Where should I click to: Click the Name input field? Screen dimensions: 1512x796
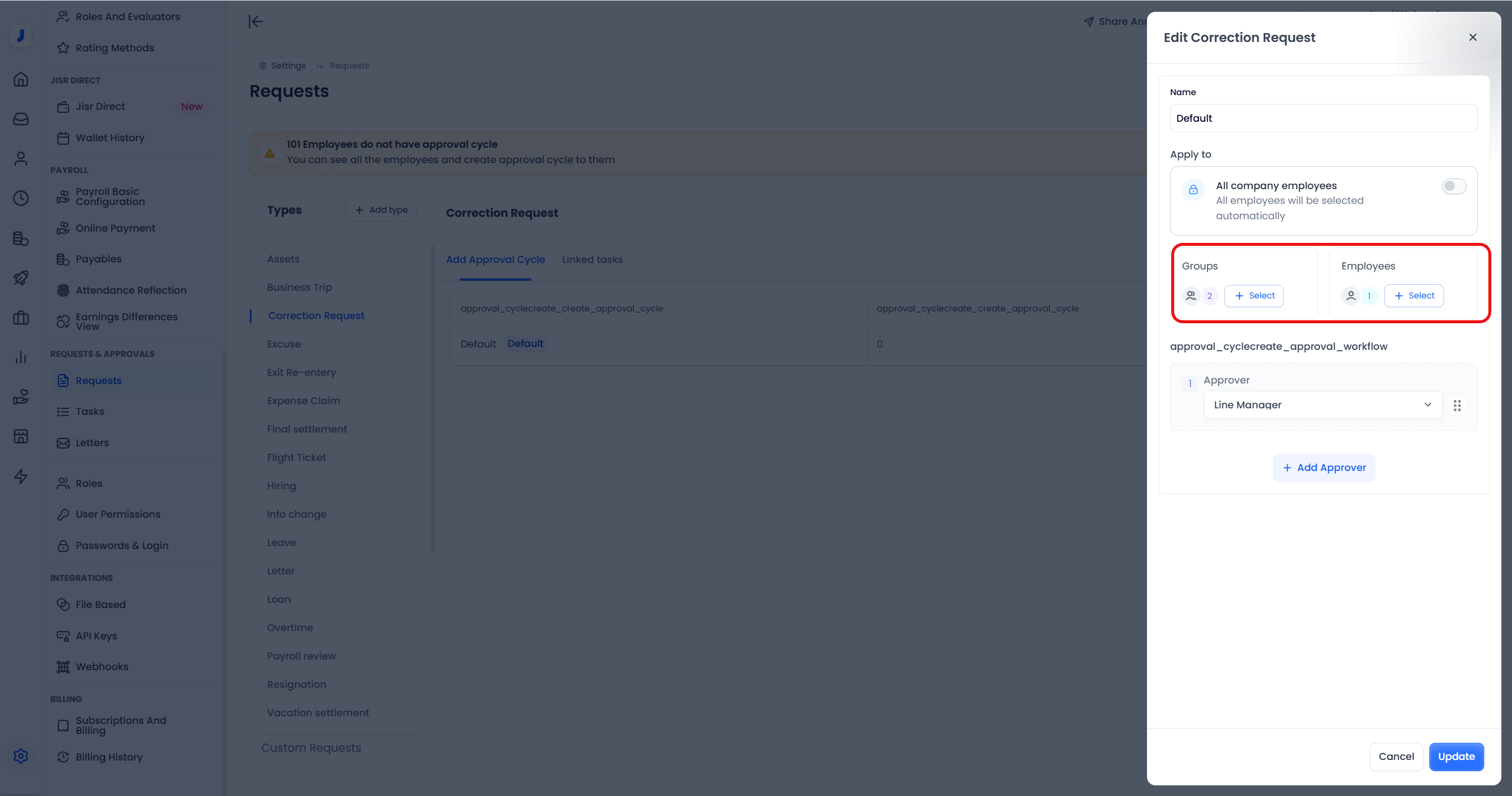(1323, 118)
